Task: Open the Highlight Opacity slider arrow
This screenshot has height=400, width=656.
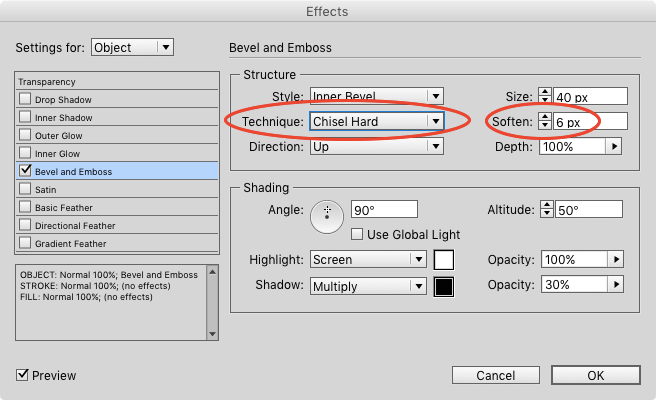Action: pyautogui.click(x=616, y=259)
